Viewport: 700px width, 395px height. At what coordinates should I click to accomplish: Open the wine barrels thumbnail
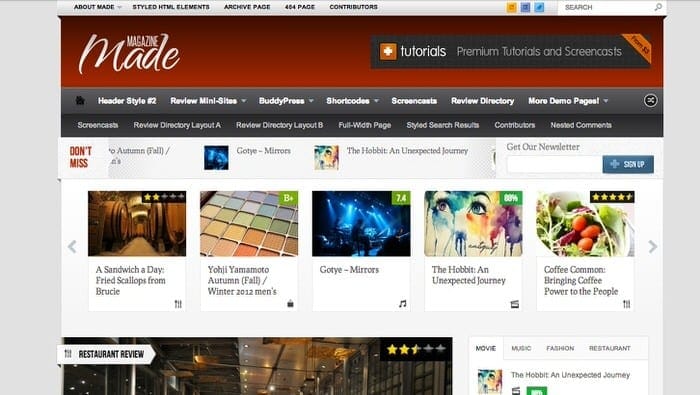point(137,224)
